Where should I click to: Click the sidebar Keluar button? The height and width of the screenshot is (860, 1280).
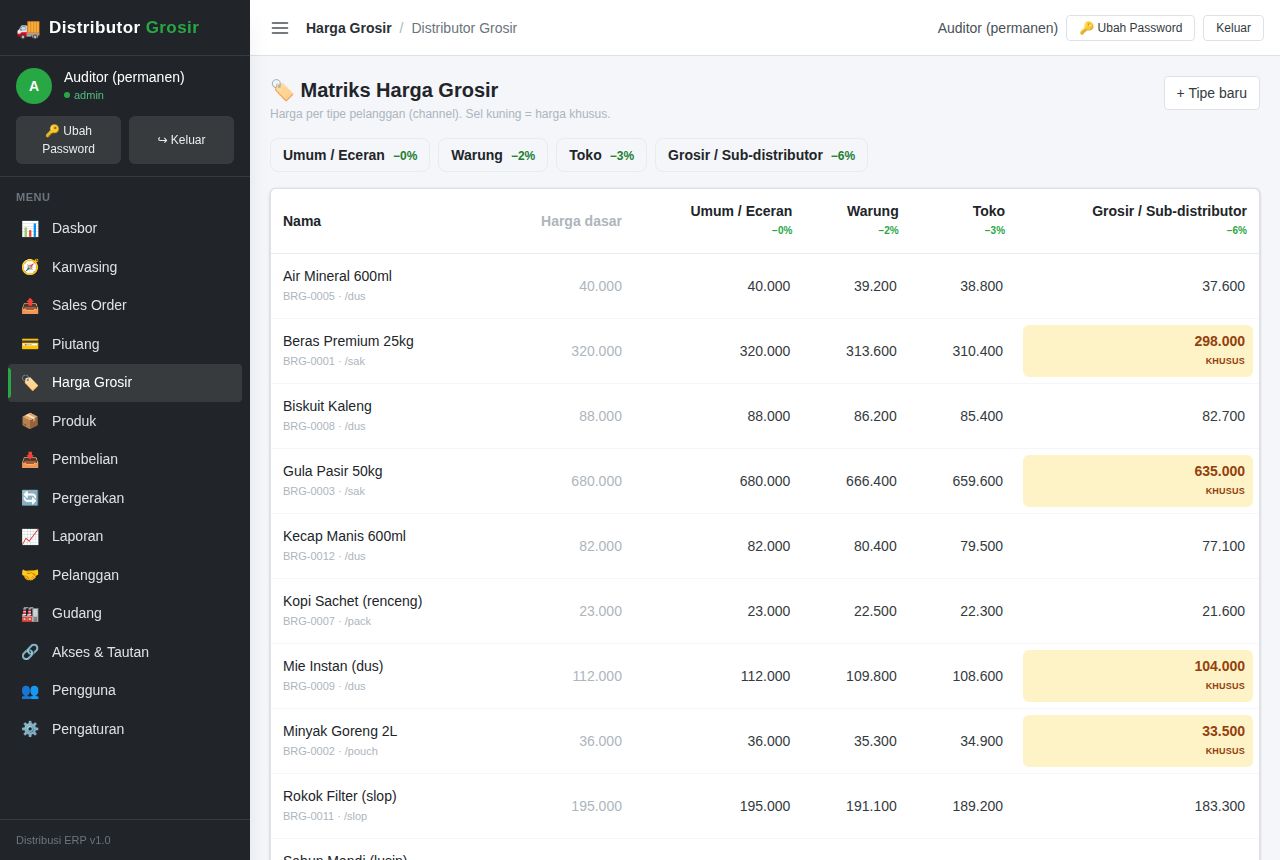[x=181, y=140]
